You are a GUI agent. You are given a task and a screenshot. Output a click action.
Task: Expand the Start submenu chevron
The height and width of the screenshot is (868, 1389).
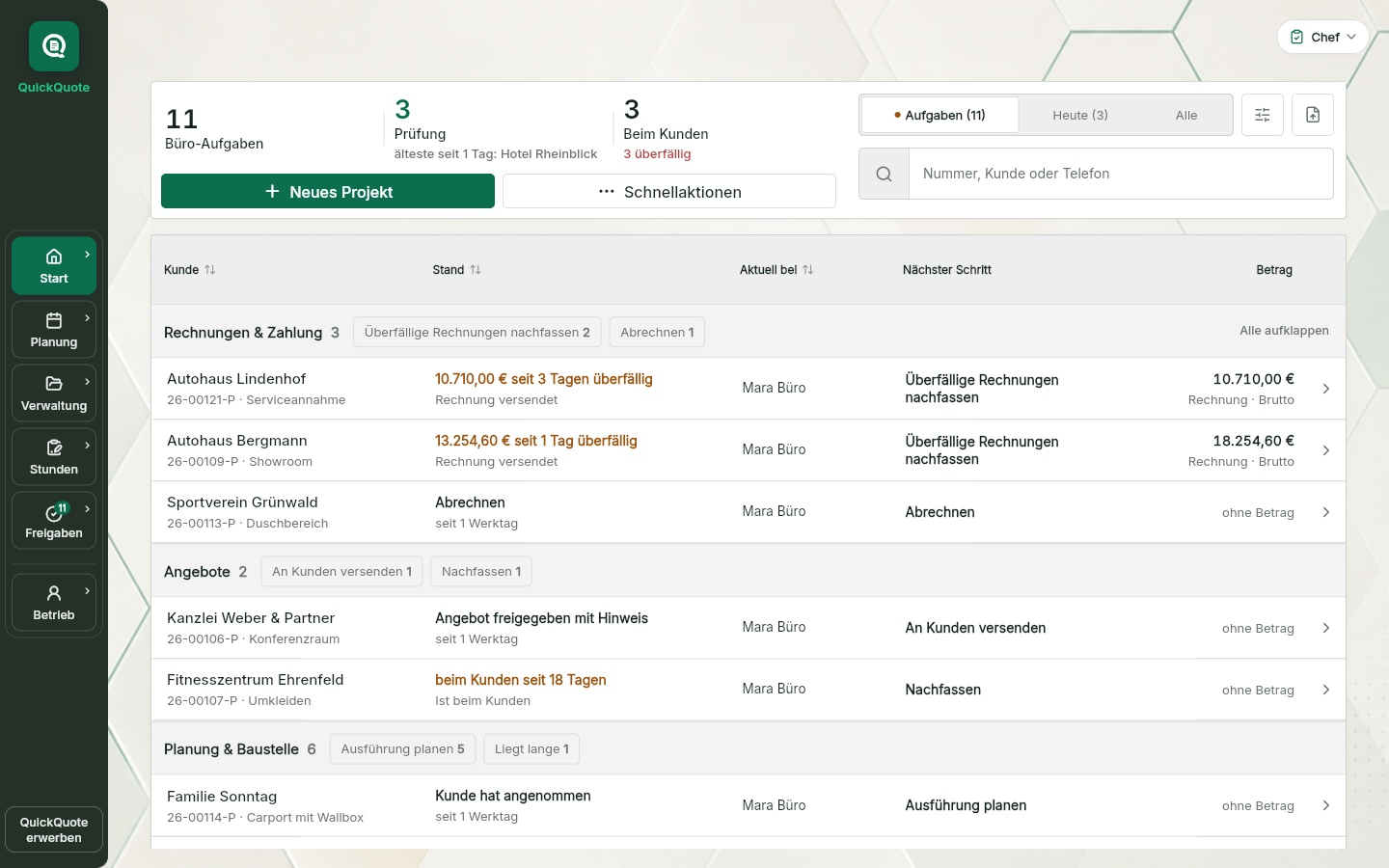[x=88, y=255]
